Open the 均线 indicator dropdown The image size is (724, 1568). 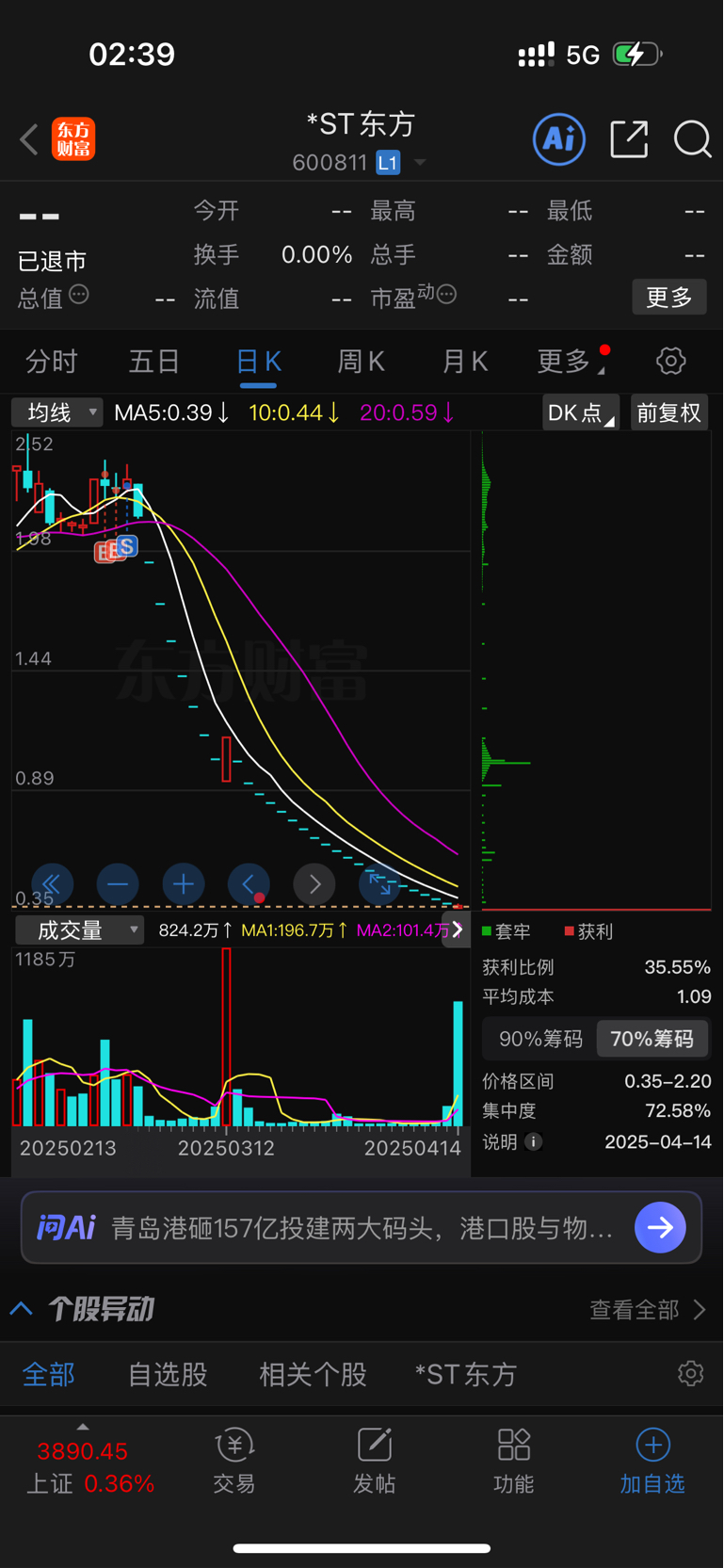point(57,412)
